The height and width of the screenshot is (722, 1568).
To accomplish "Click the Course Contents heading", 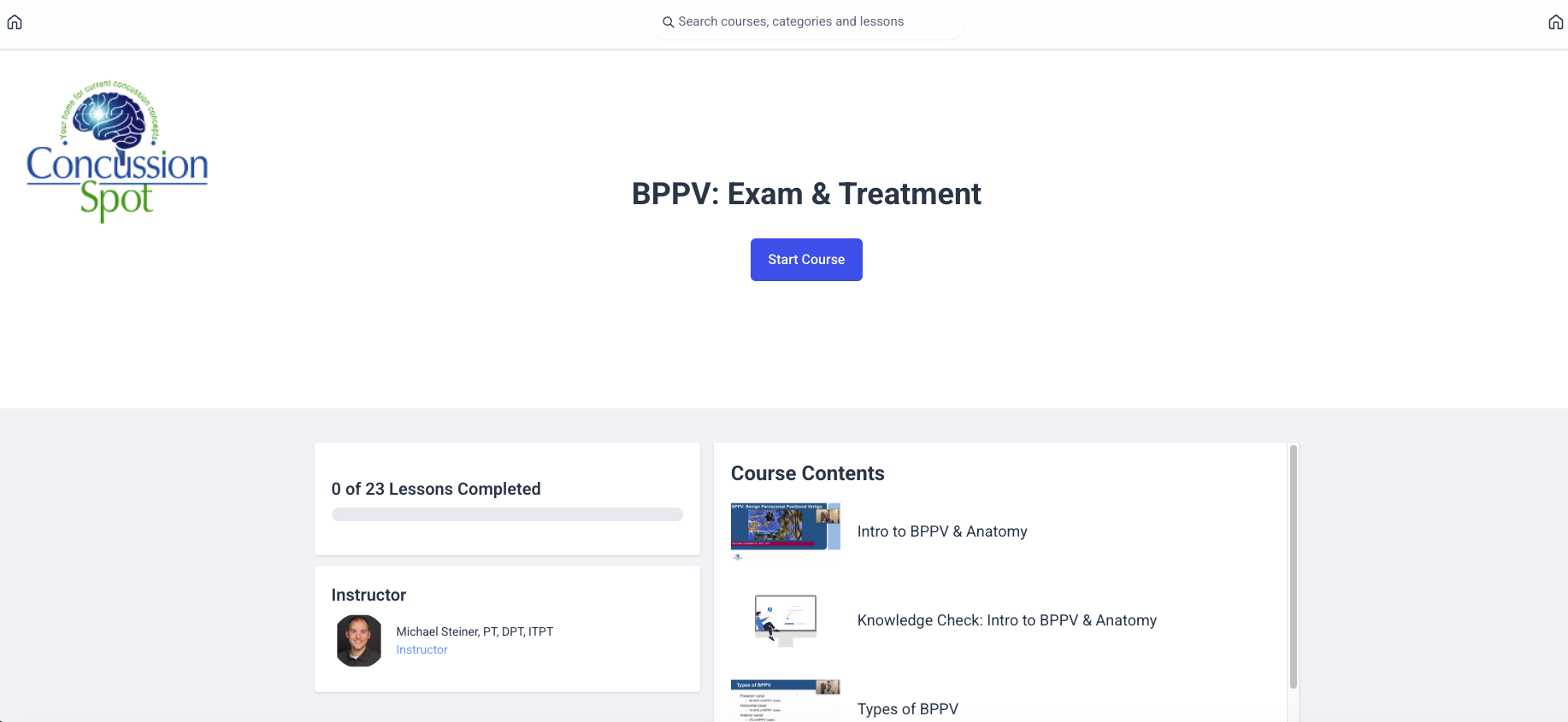I will point(808,473).
